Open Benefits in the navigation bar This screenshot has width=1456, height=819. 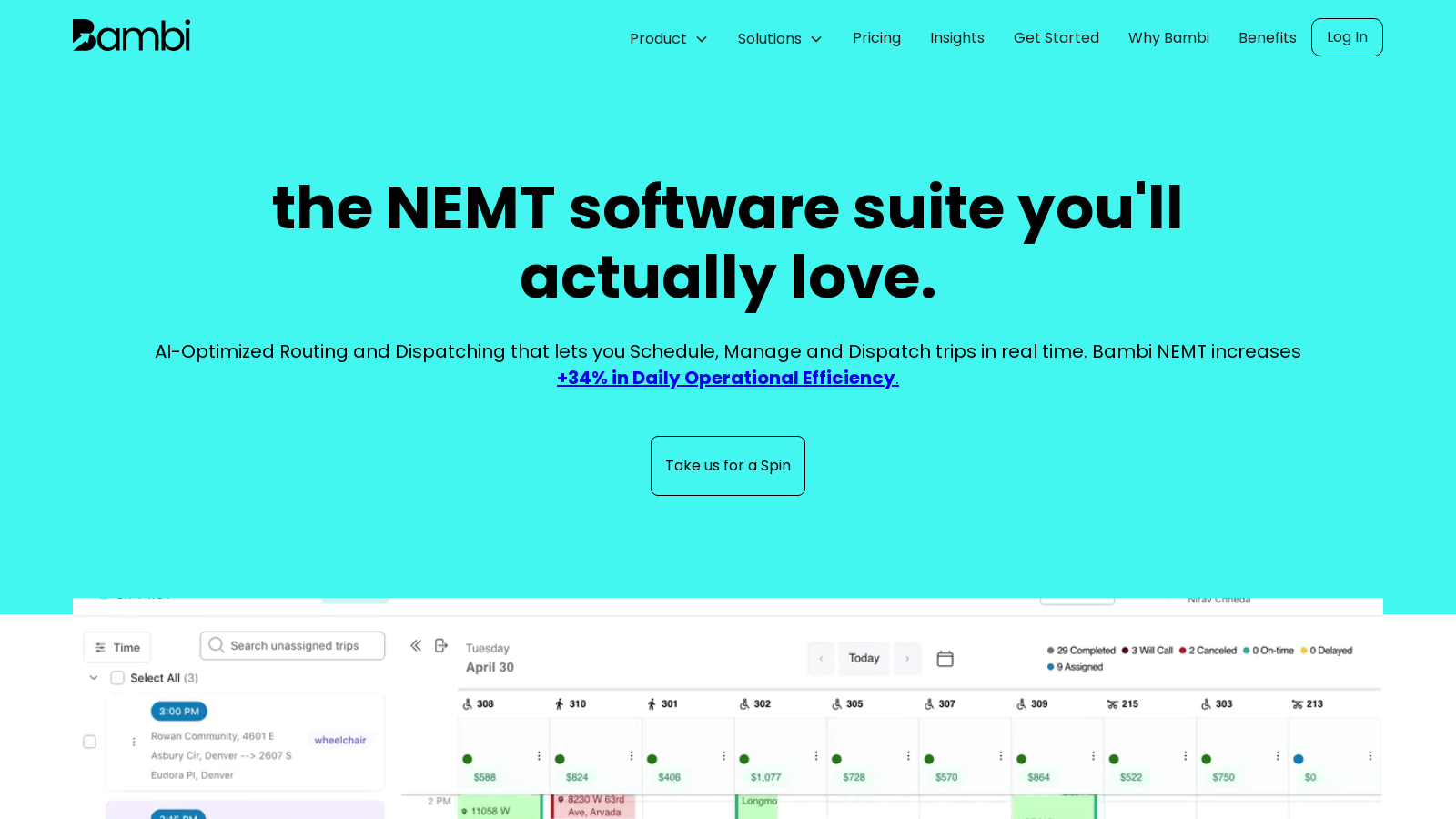point(1268,37)
